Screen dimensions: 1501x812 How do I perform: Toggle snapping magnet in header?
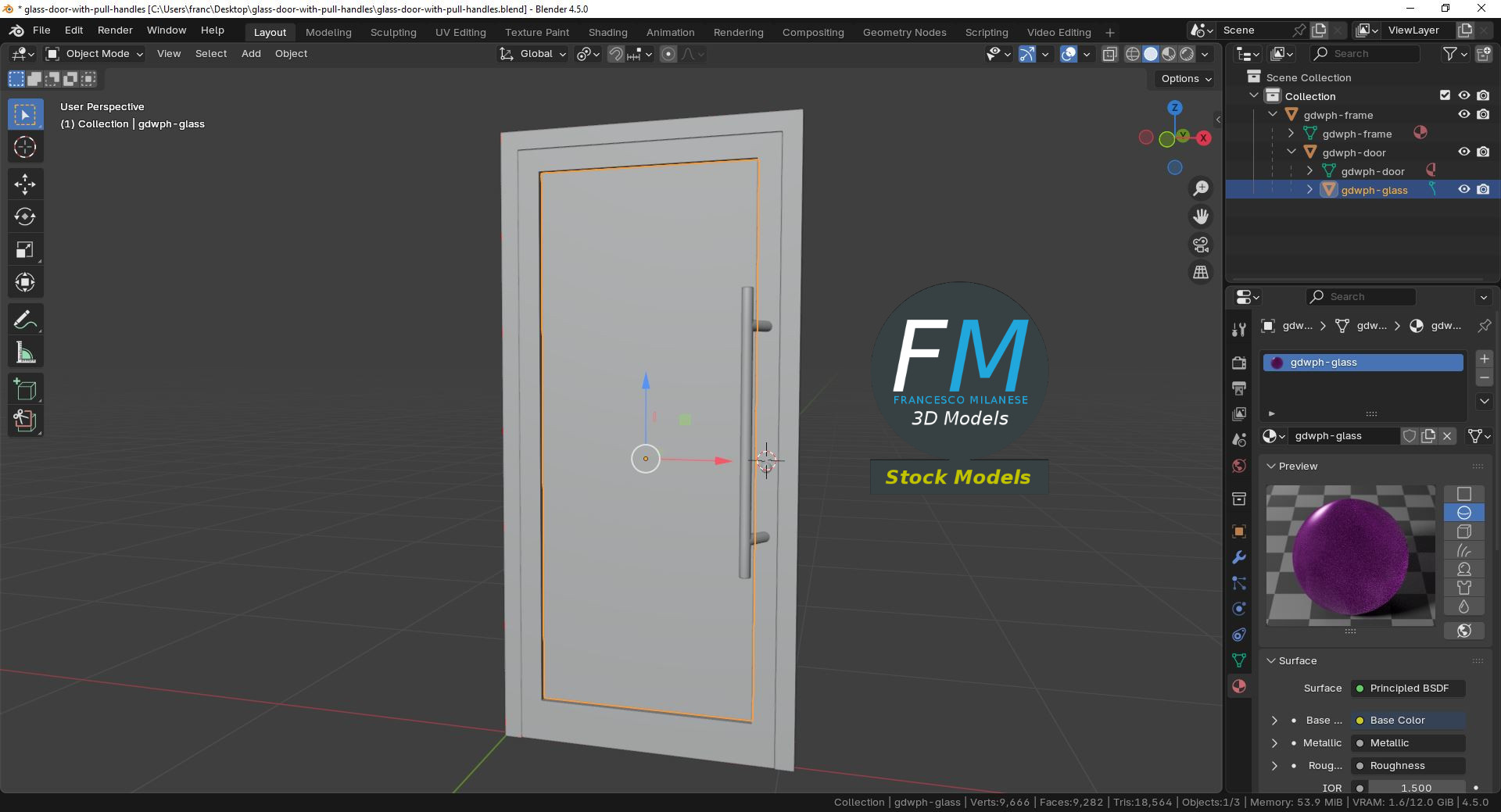[x=616, y=54]
